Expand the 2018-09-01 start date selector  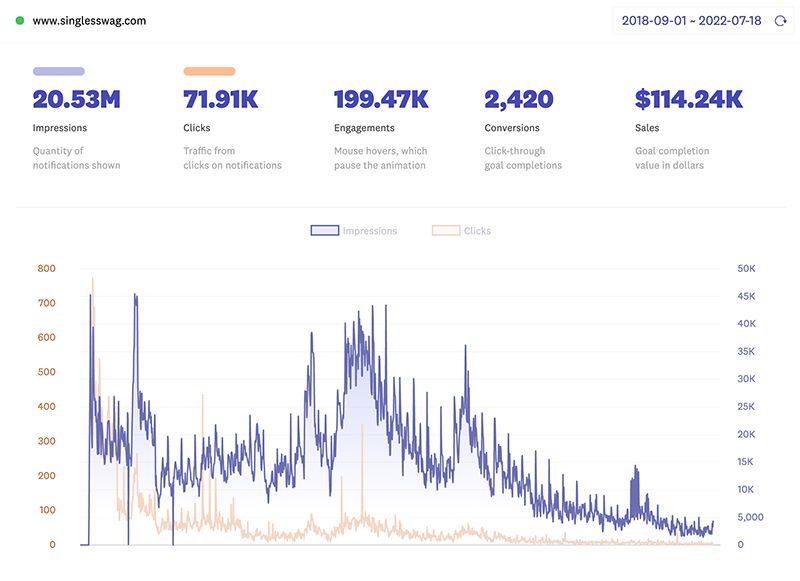point(656,18)
